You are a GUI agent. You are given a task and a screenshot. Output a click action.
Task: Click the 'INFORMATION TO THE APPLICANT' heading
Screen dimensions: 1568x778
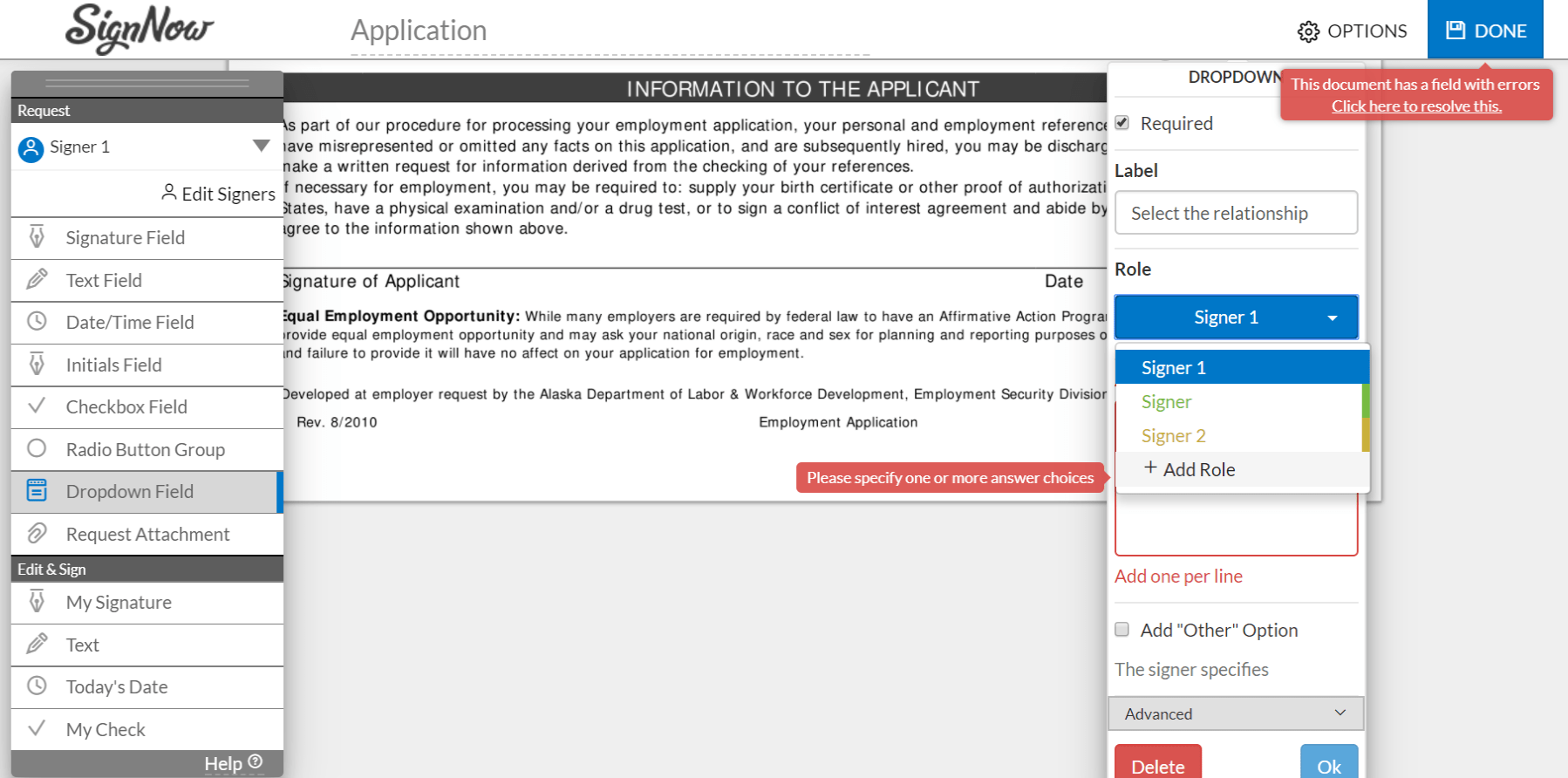803,89
